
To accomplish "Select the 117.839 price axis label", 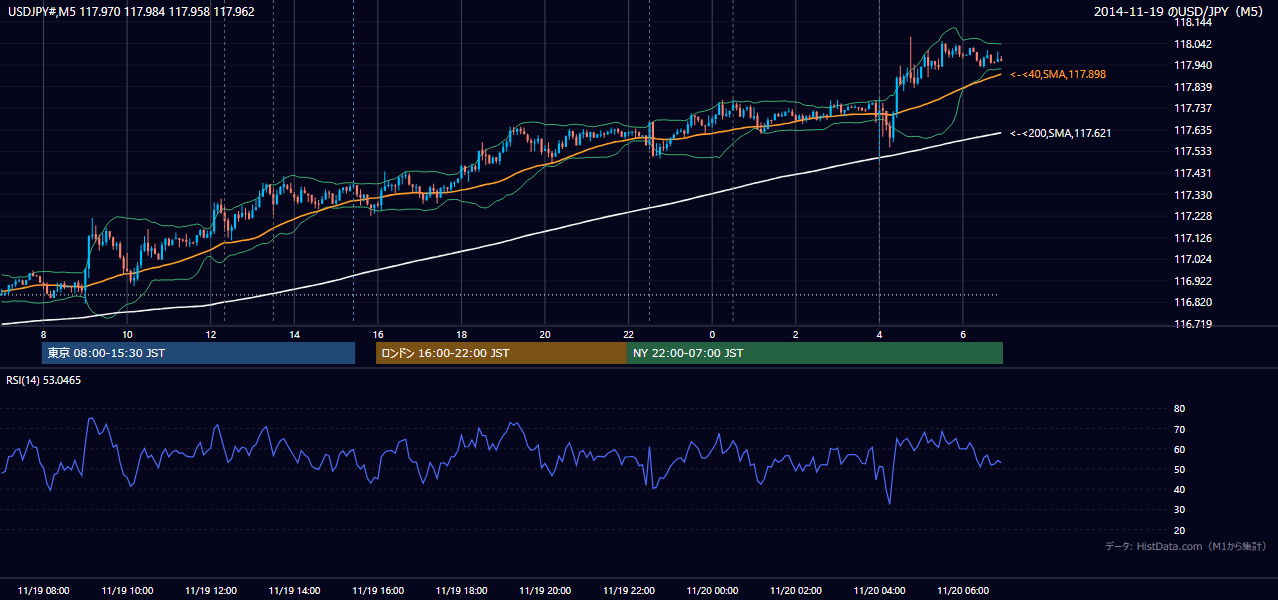I will coord(1192,87).
